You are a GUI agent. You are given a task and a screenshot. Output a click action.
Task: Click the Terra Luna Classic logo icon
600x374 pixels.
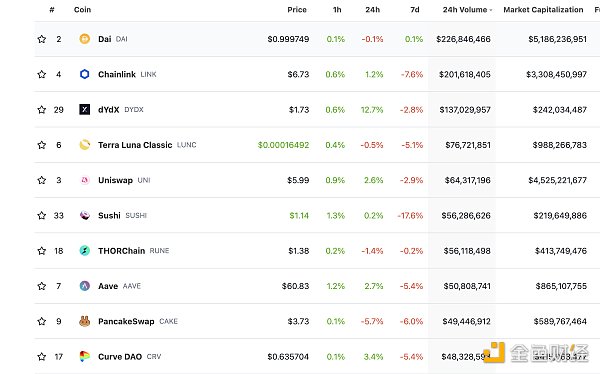[85, 145]
